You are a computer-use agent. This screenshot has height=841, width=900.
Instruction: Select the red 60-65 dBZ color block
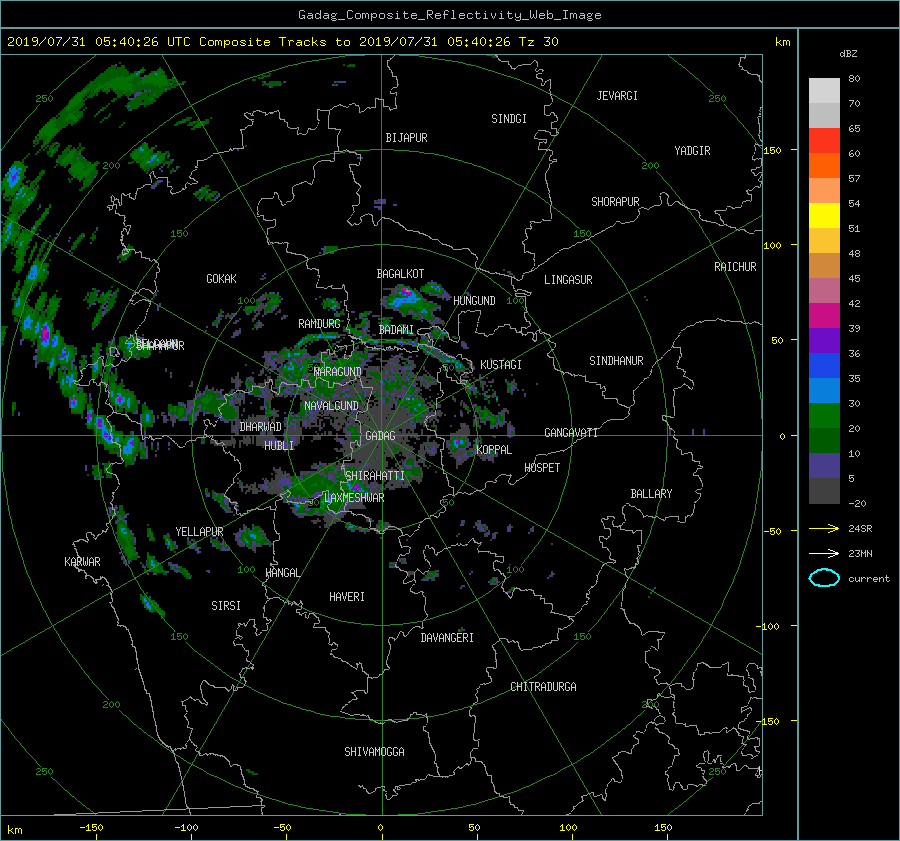click(824, 141)
